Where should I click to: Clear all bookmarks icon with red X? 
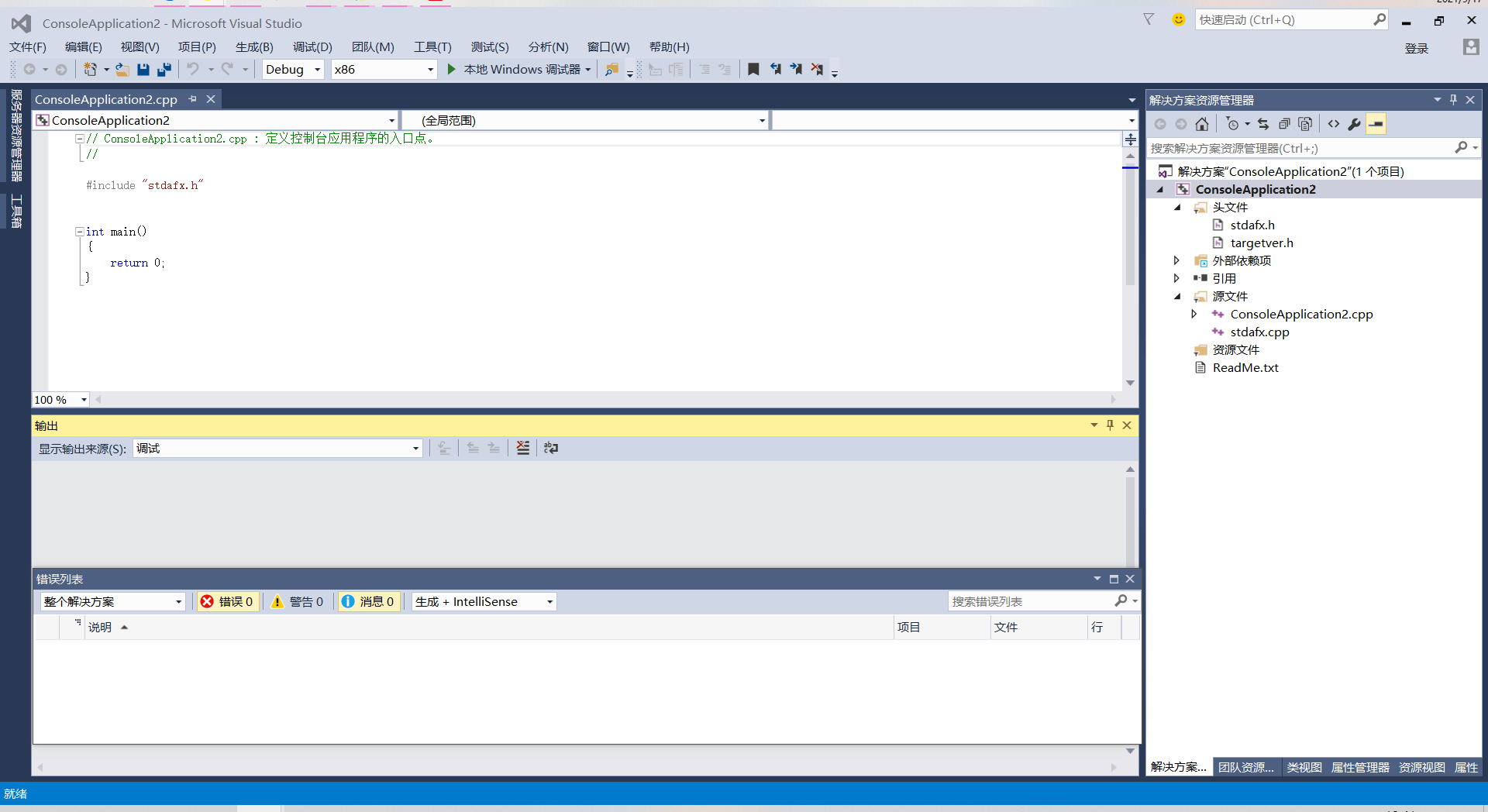[817, 70]
